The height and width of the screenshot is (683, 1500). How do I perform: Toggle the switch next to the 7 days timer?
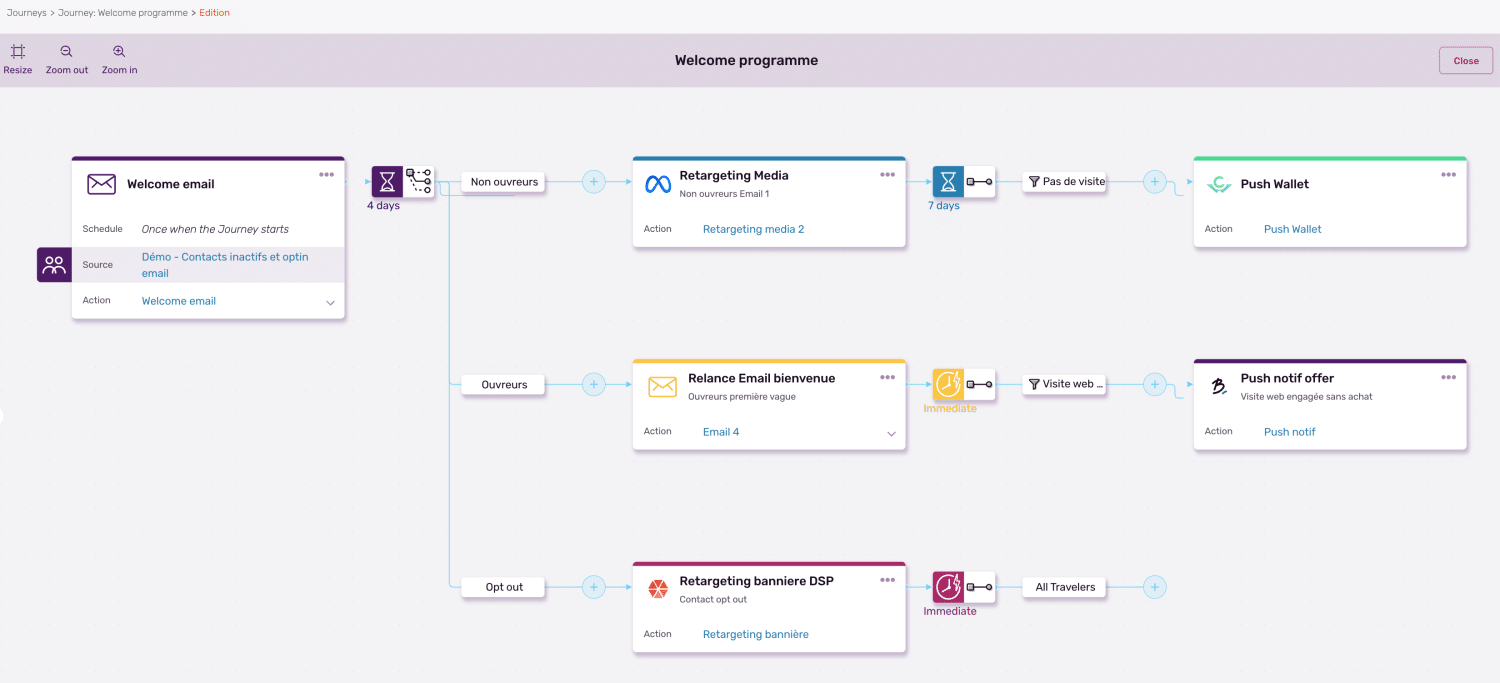tap(978, 181)
